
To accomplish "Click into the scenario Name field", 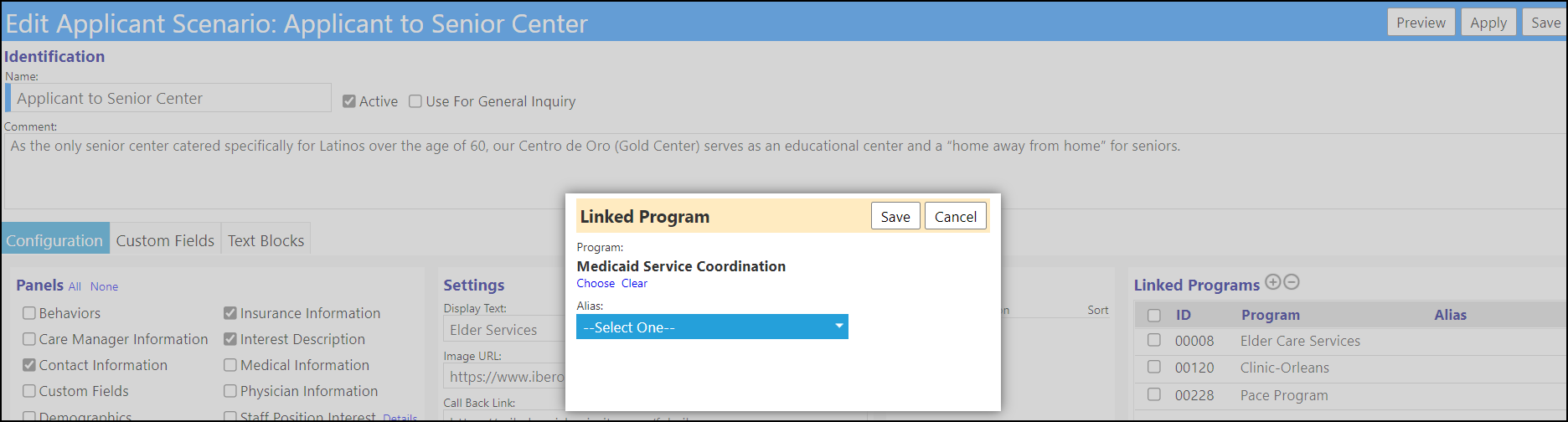I will point(169,98).
